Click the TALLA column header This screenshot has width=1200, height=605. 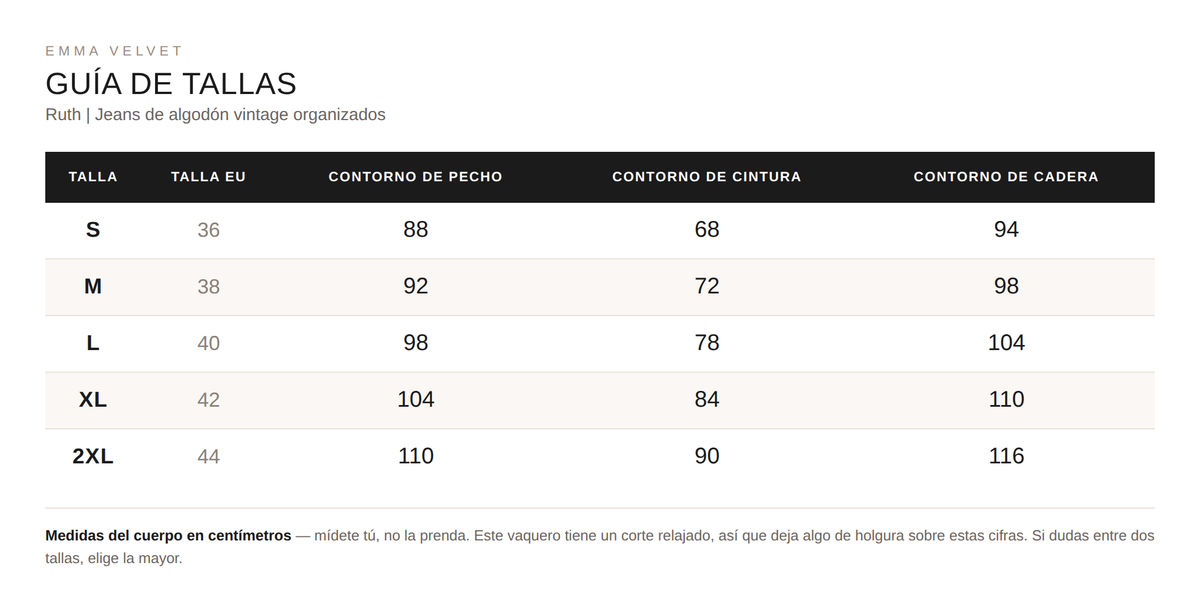click(93, 177)
